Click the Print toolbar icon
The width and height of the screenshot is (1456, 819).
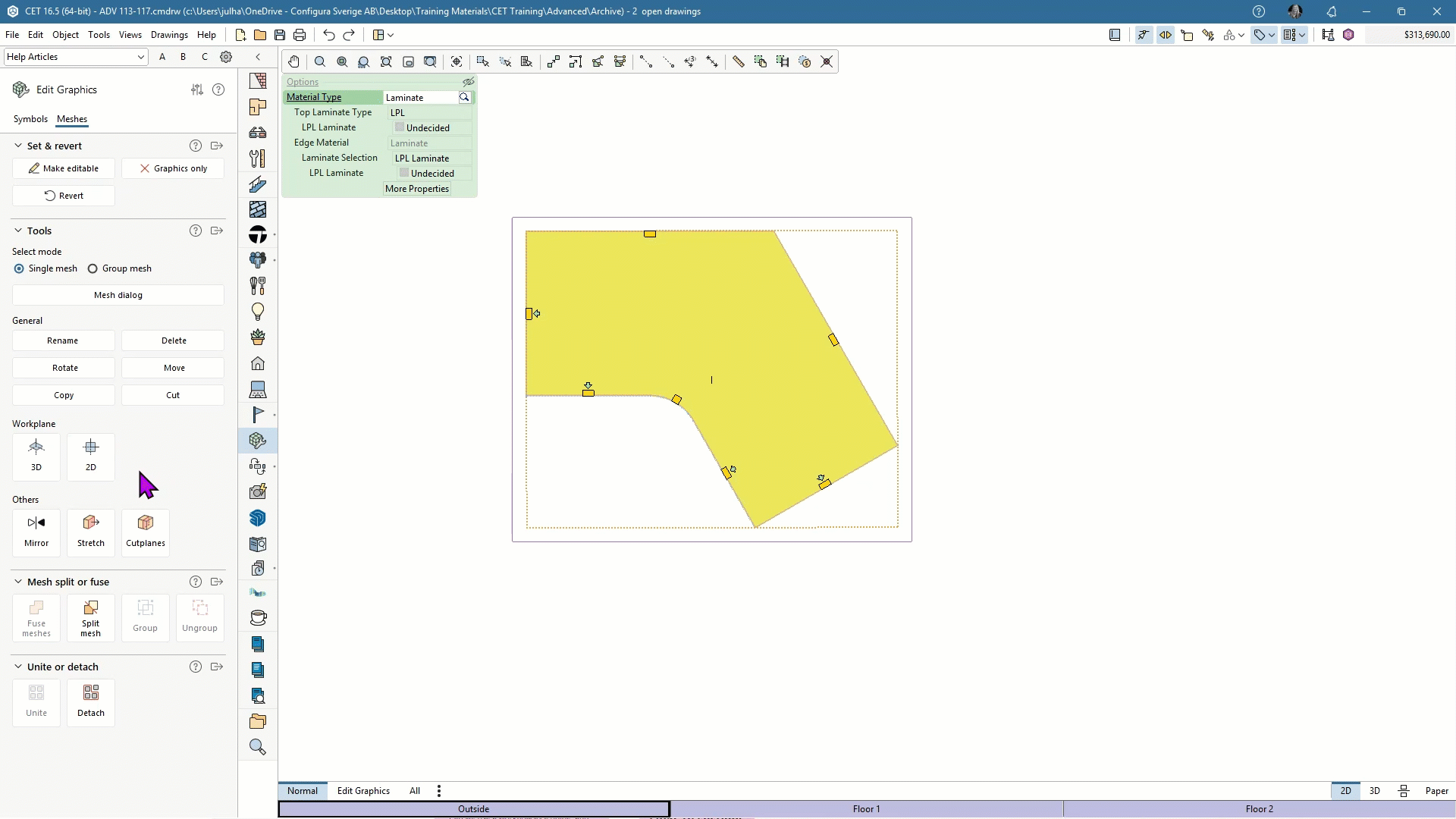tap(300, 35)
